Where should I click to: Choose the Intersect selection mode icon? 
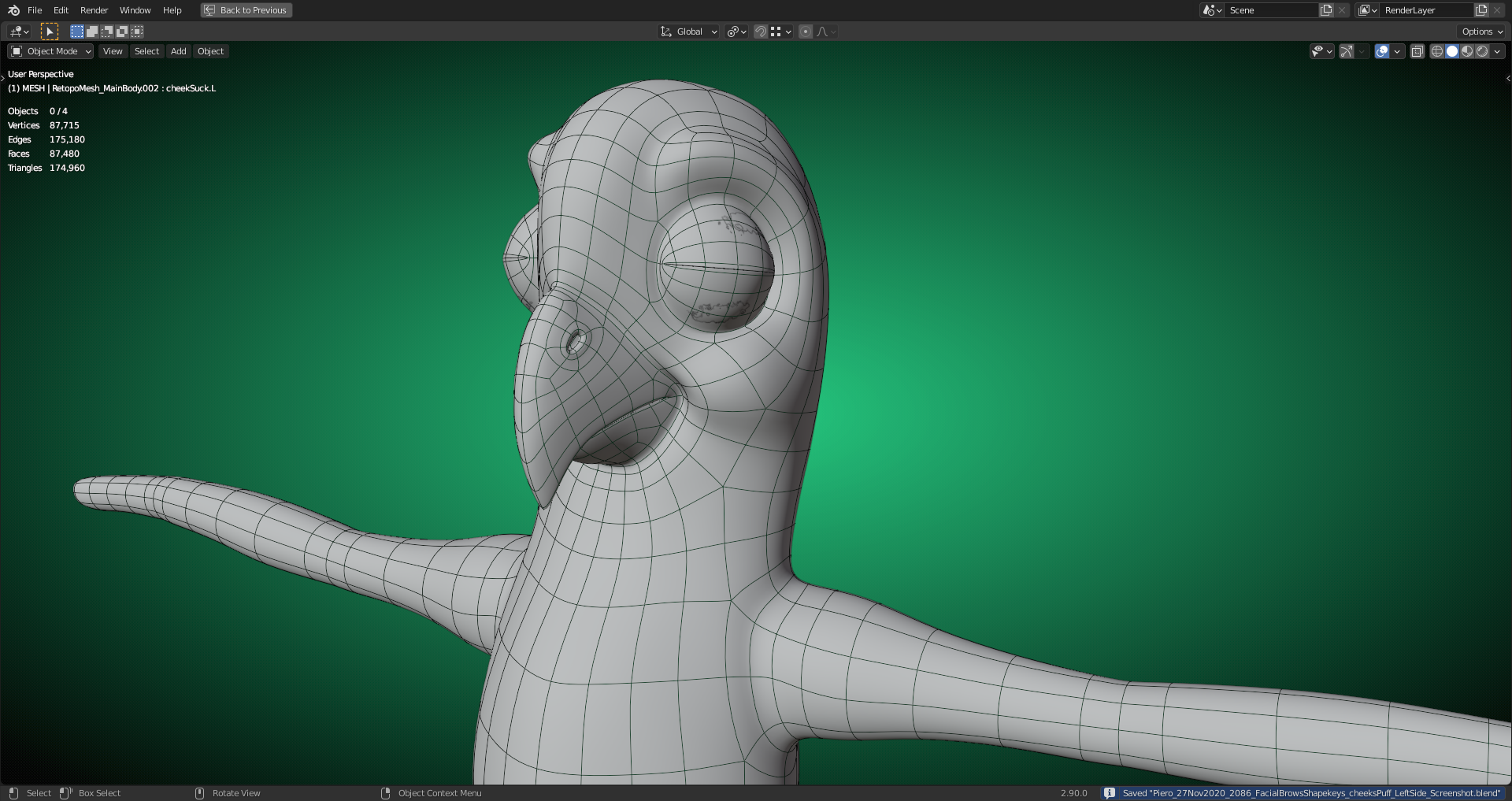pyautogui.click(x=137, y=32)
